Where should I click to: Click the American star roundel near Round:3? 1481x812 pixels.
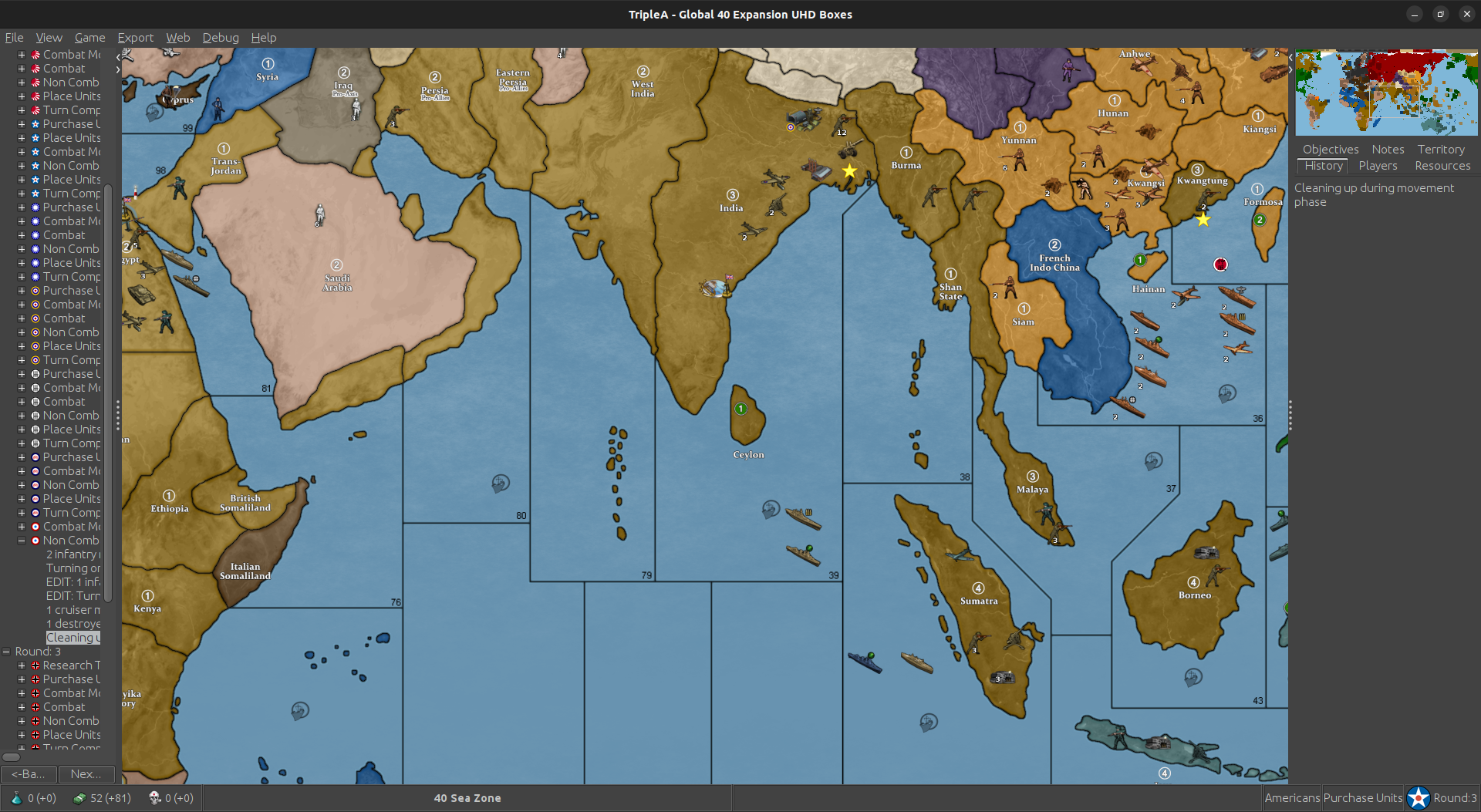pyautogui.click(x=1418, y=797)
